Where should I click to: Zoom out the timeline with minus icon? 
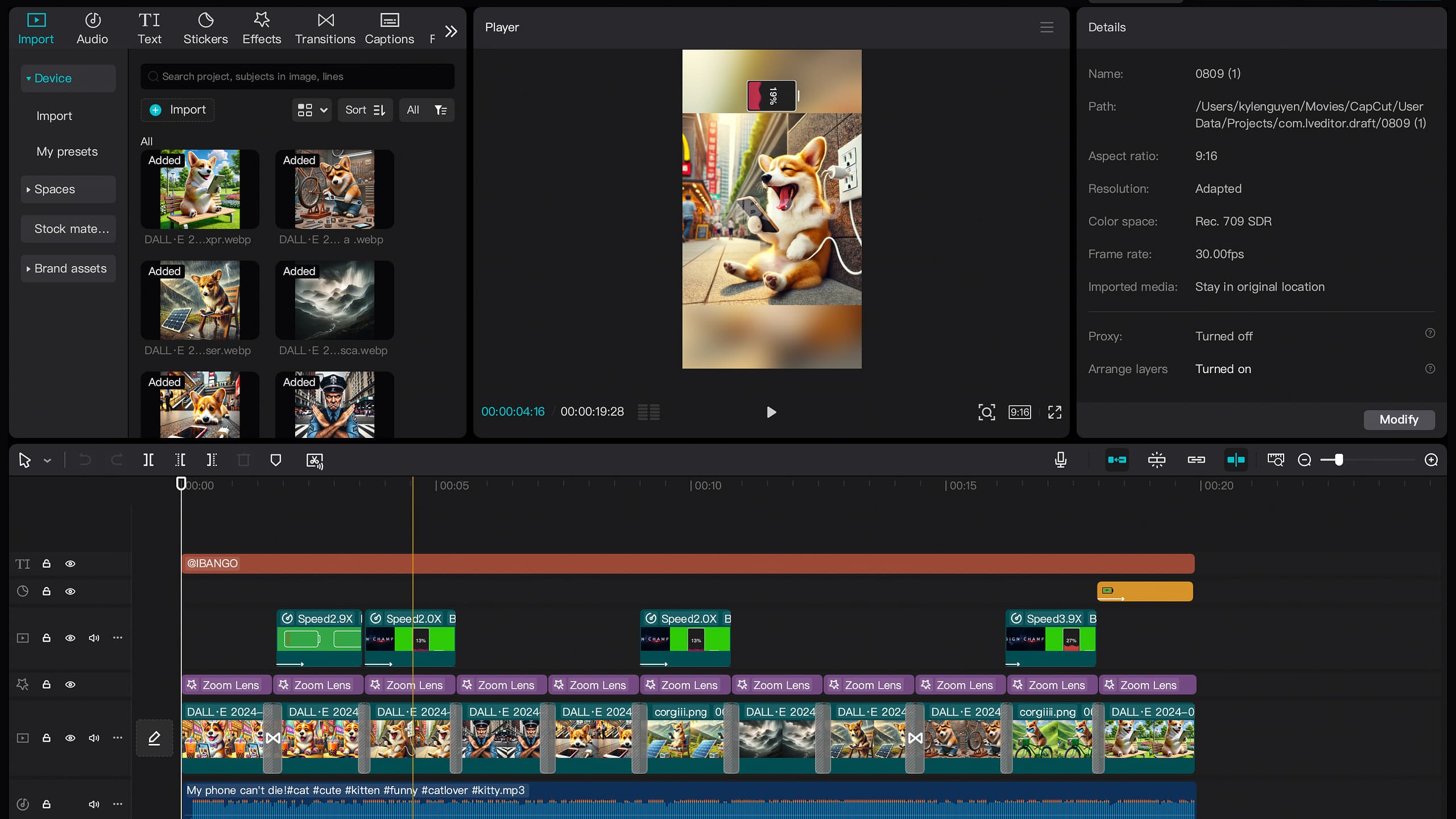coord(1305,460)
